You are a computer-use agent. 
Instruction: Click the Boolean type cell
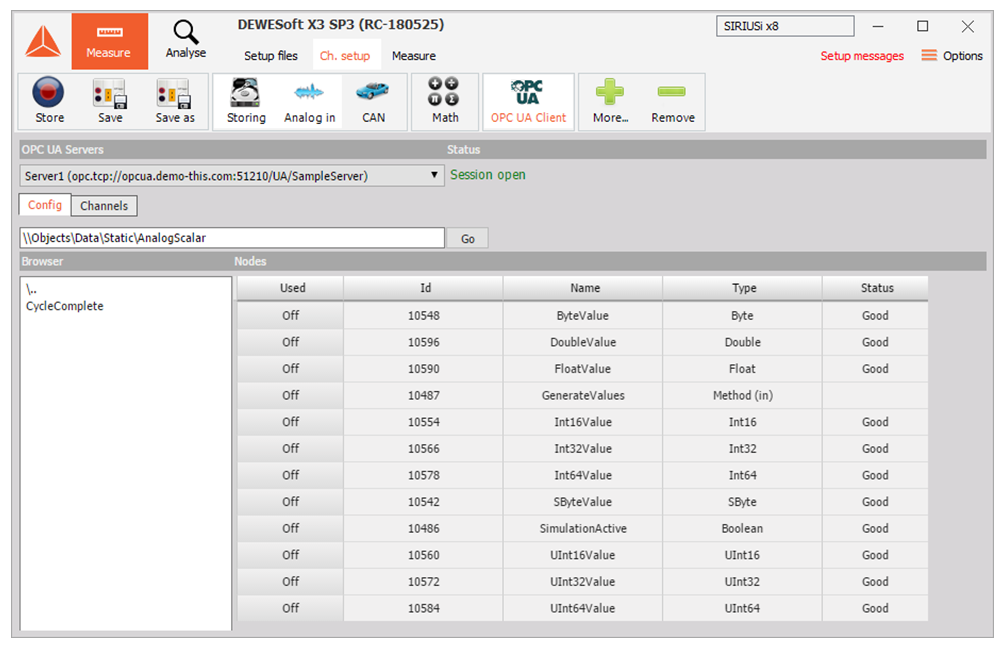(742, 529)
